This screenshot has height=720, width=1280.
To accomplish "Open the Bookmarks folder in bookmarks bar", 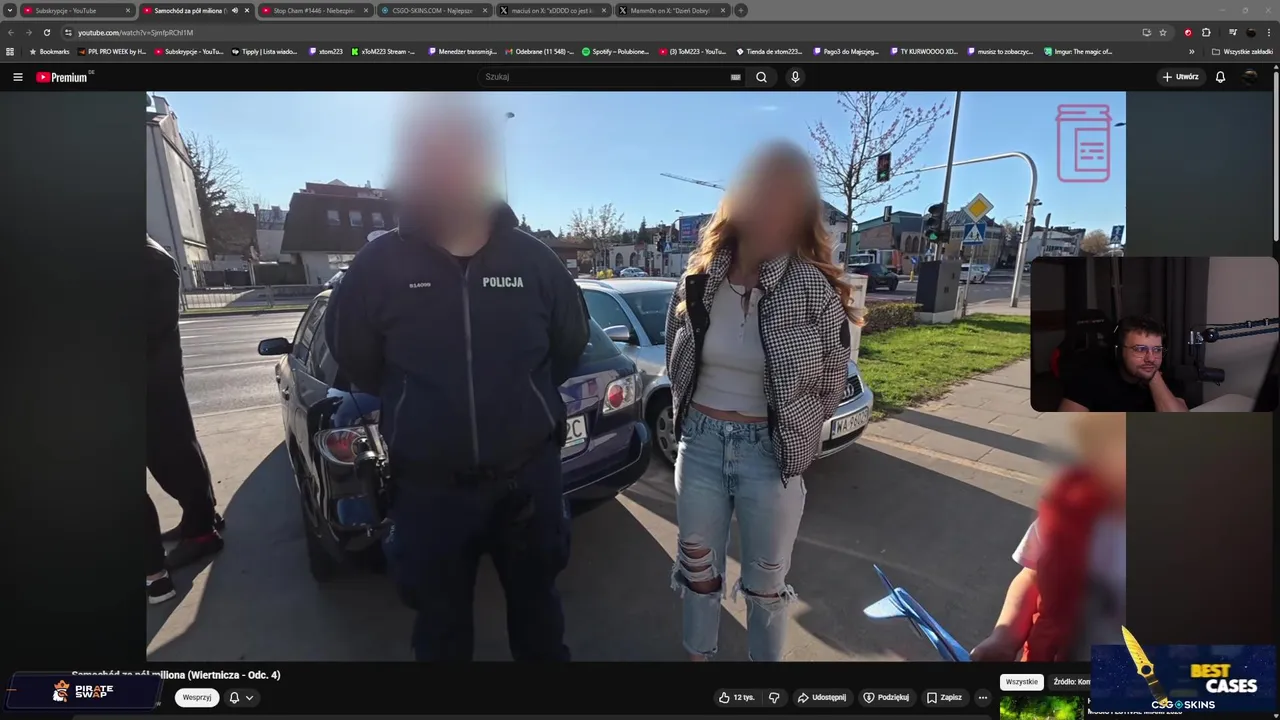I will point(49,51).
